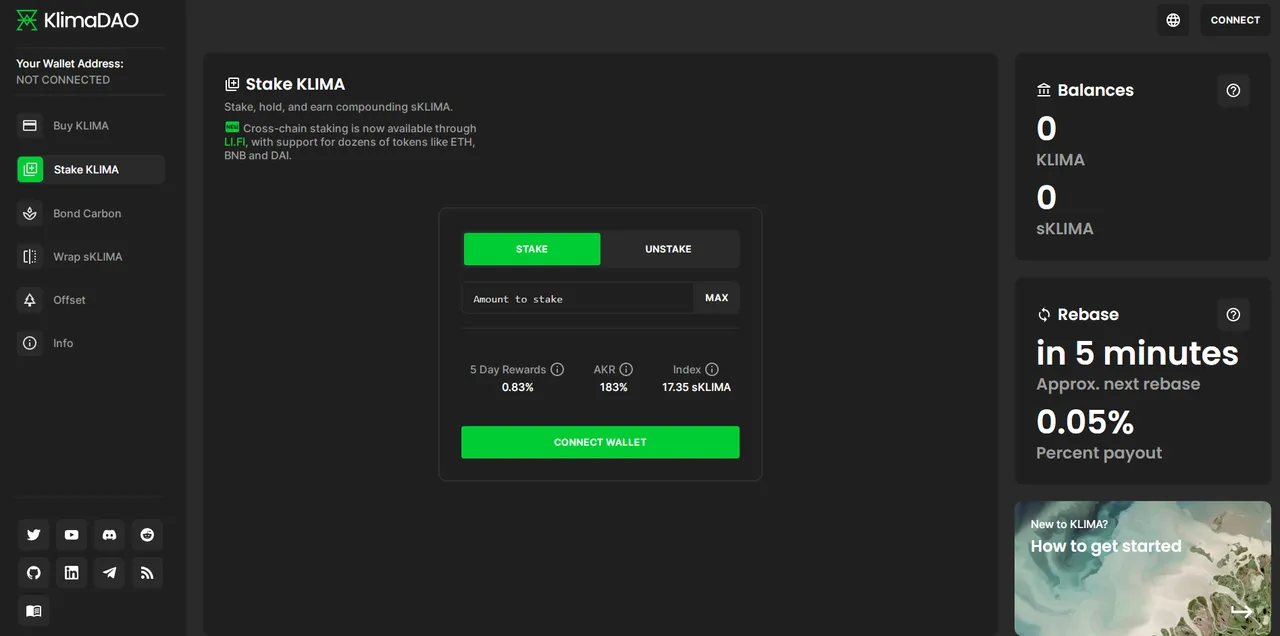Open the language globe selector

(1173, 20)
